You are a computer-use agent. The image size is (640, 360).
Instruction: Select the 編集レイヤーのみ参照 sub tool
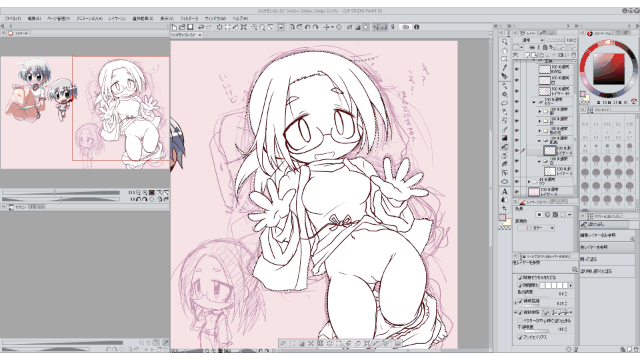pos(607,236)
